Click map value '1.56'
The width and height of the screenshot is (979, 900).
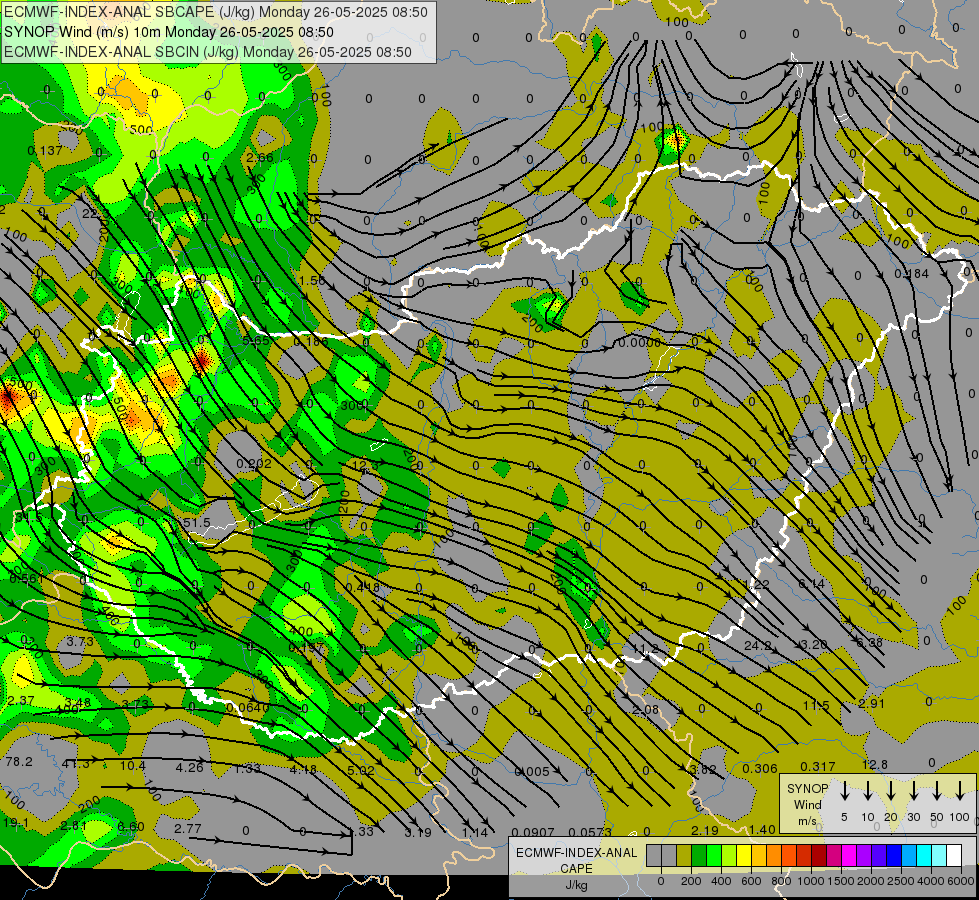click(312, 280)
